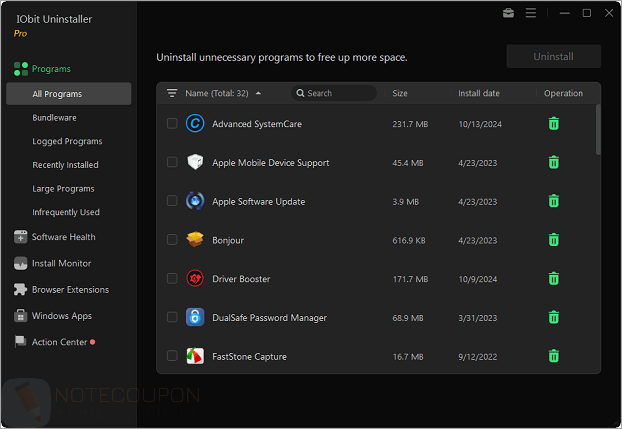622x429 pixels.
Task: Select the Advanced SystemCare name text
Action: (257, 124)
